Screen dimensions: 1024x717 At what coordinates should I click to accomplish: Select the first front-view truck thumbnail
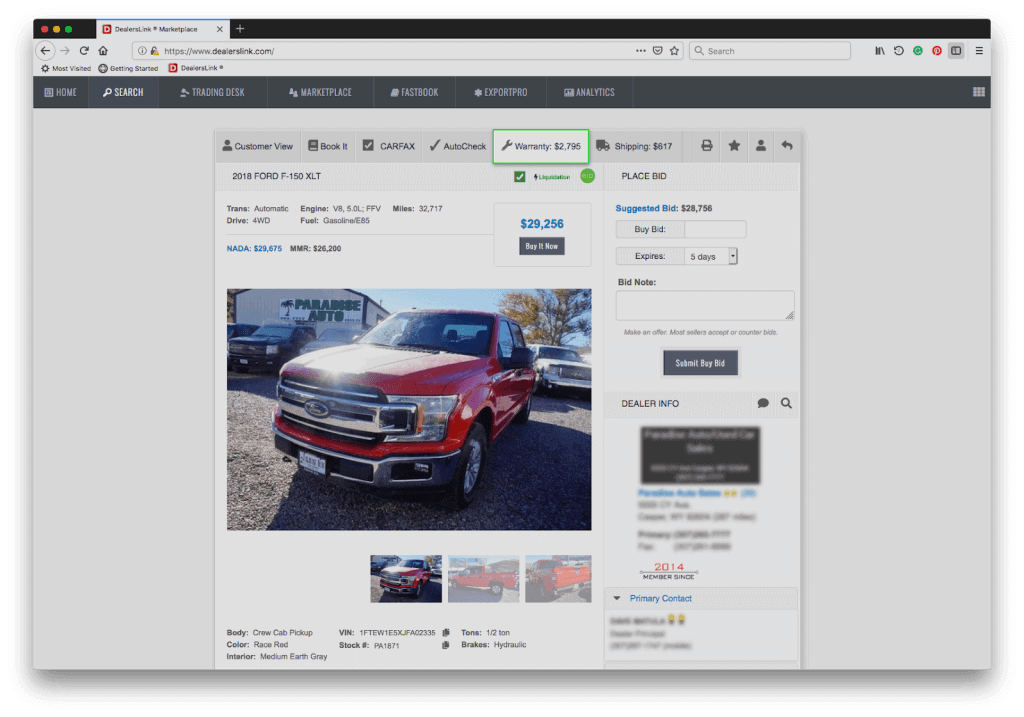point(406,579)
